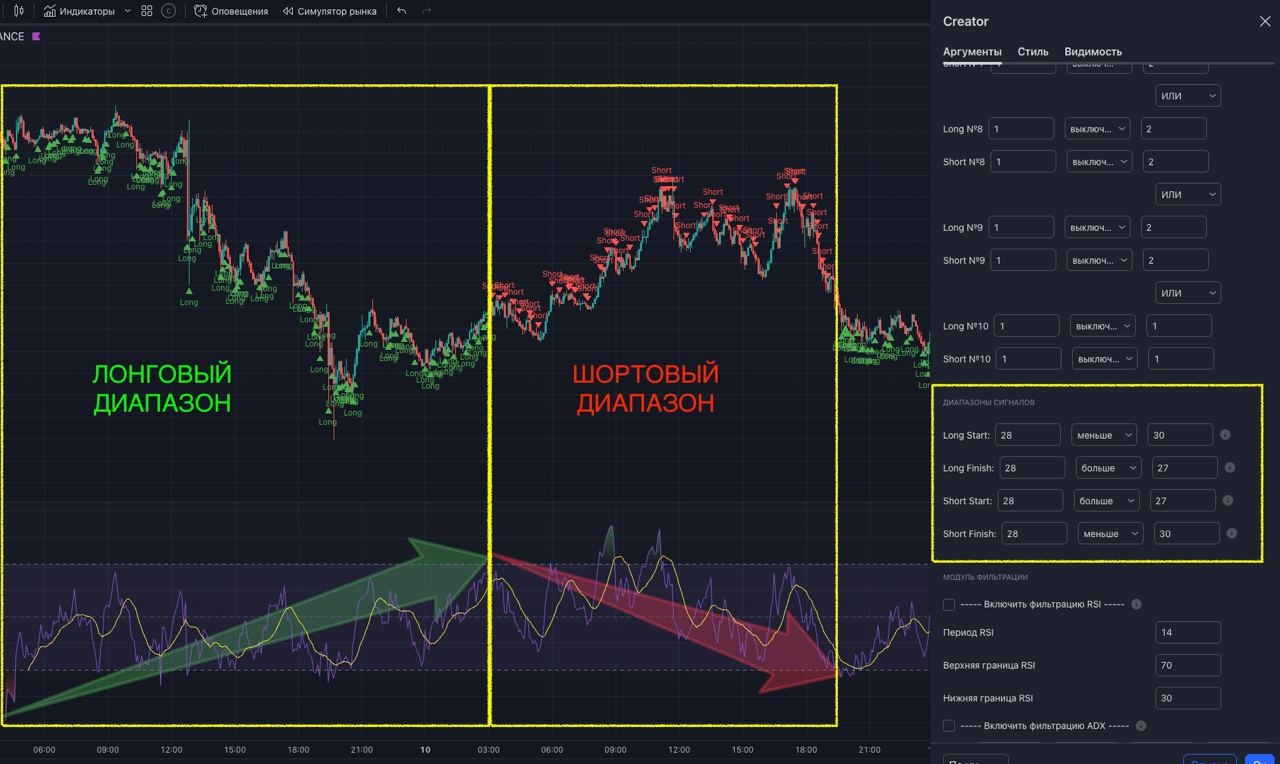Open the Long №8 condition dropdown

1097,129
